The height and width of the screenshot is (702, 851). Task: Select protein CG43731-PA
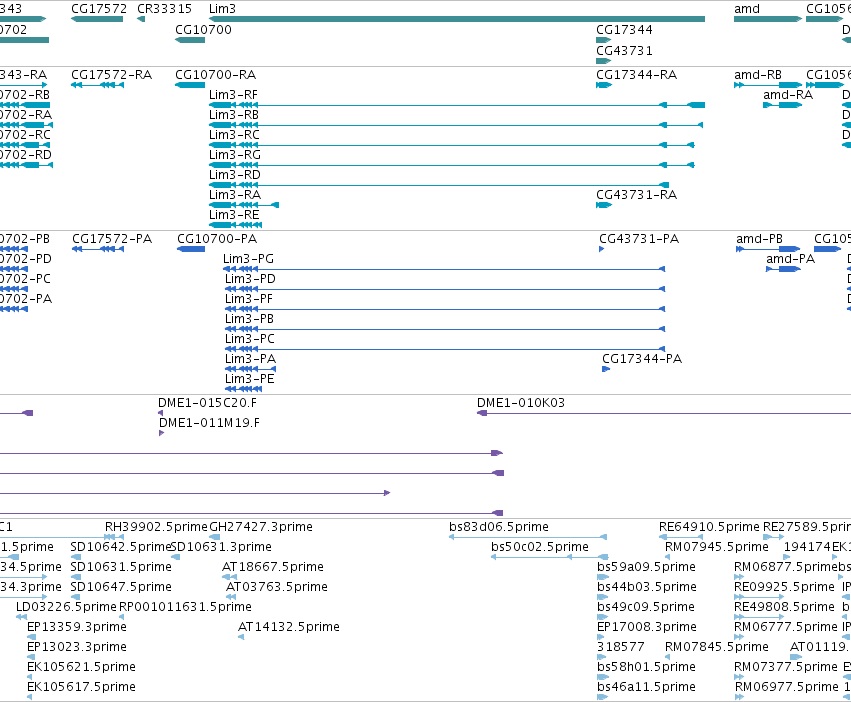tap(639, 238)
